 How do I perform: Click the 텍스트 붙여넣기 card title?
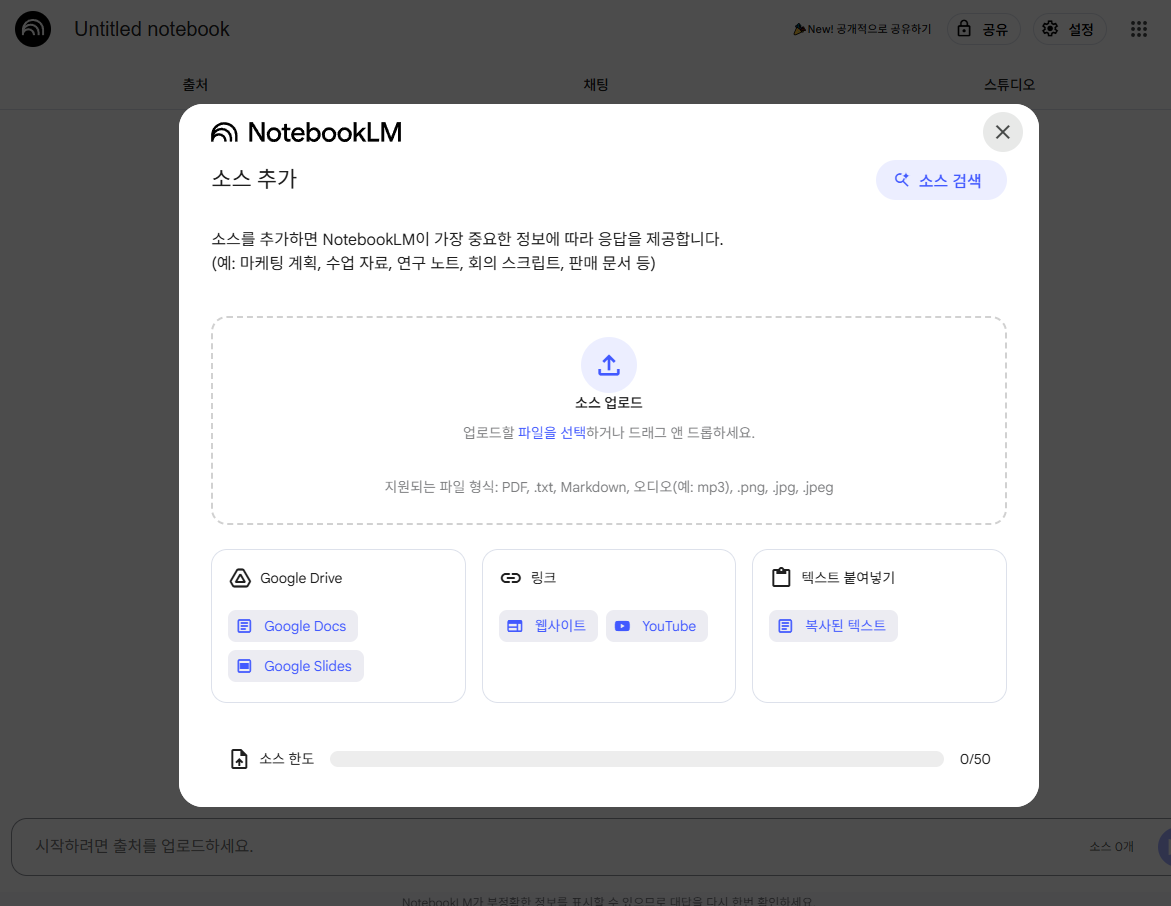tap(848, 577)
